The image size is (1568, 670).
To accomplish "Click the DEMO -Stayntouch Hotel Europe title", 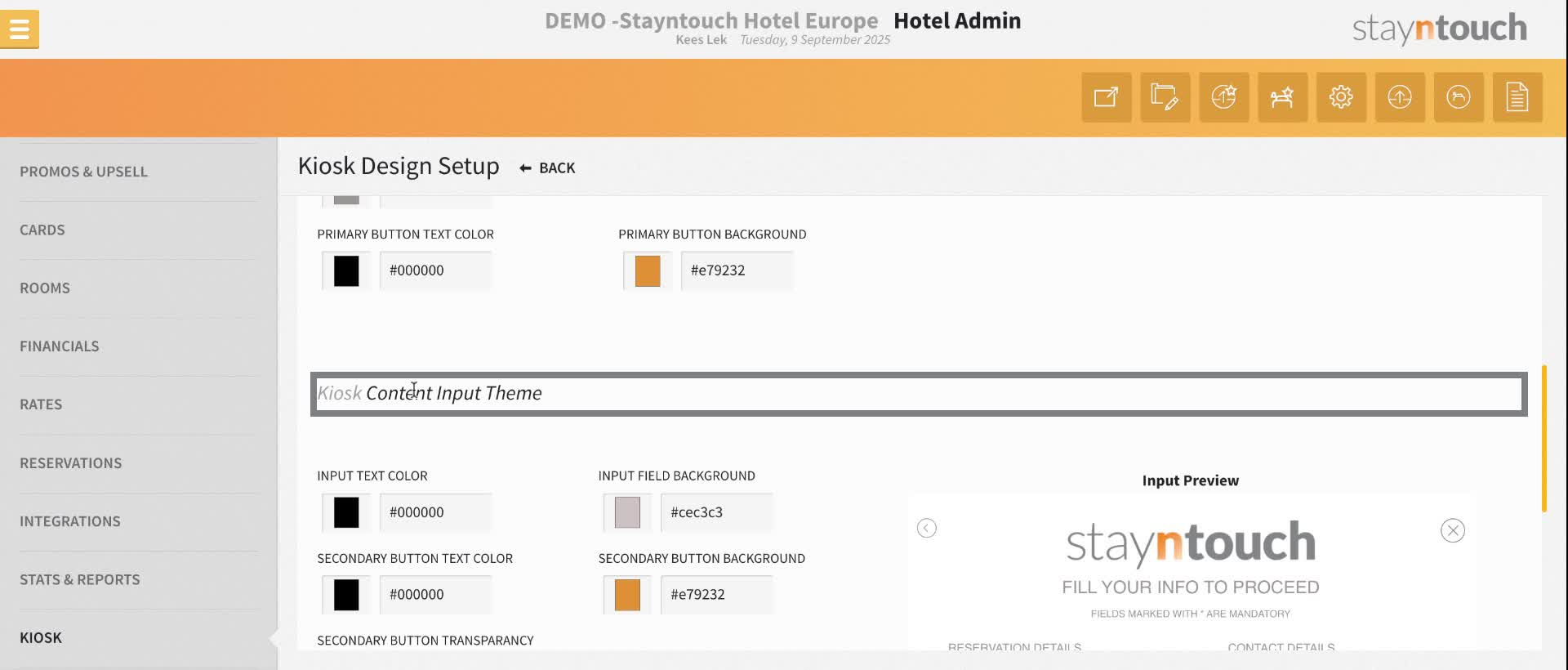I will (x=711, y=20).
